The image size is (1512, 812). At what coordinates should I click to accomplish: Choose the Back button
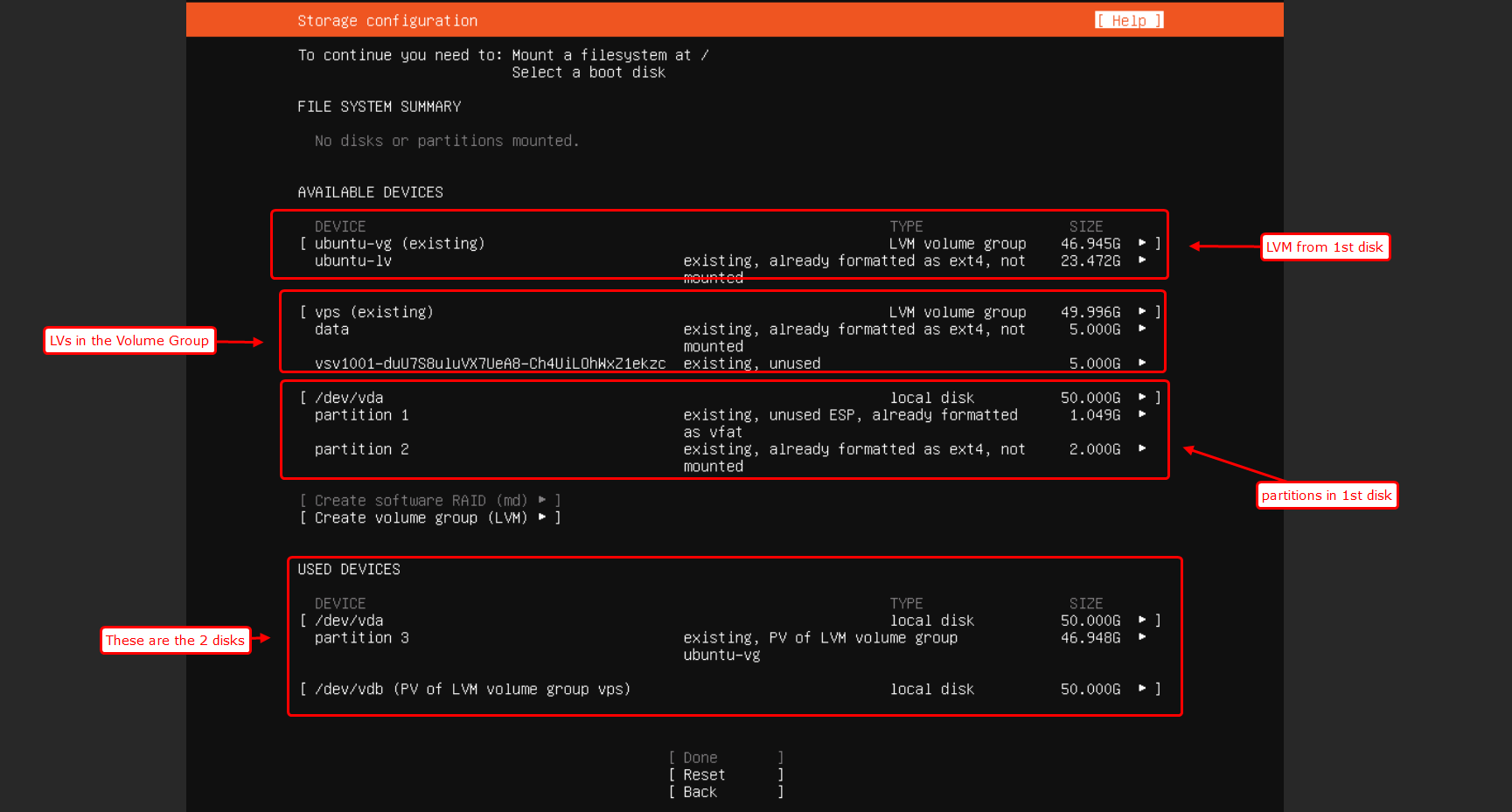(726, 792)
